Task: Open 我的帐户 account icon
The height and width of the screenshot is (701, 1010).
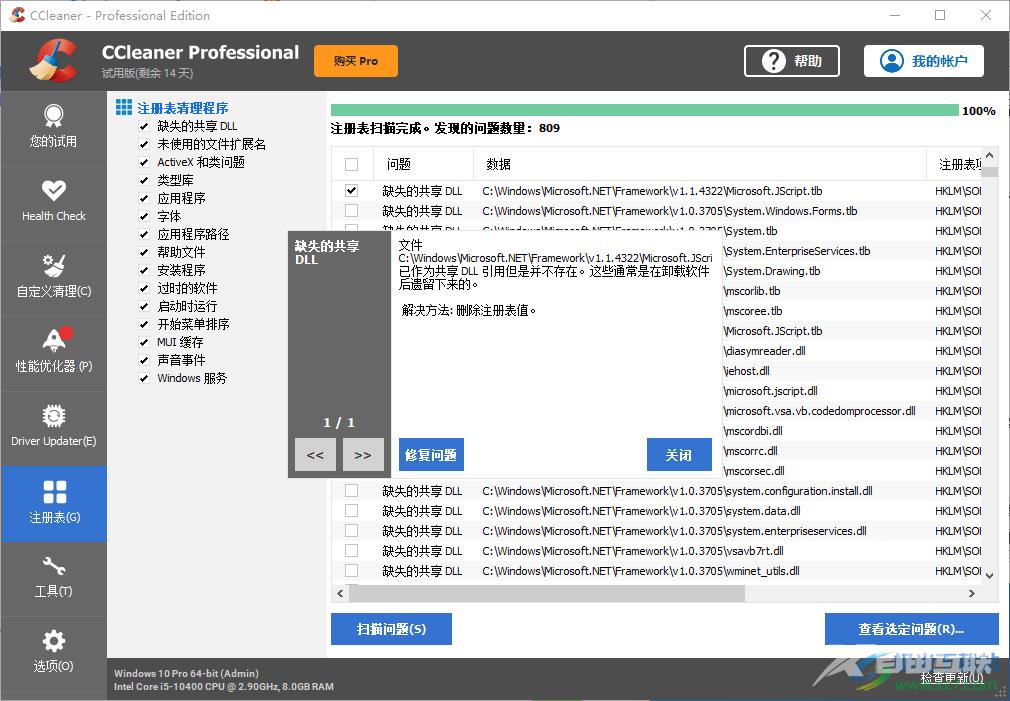Action: click(891, 61)
